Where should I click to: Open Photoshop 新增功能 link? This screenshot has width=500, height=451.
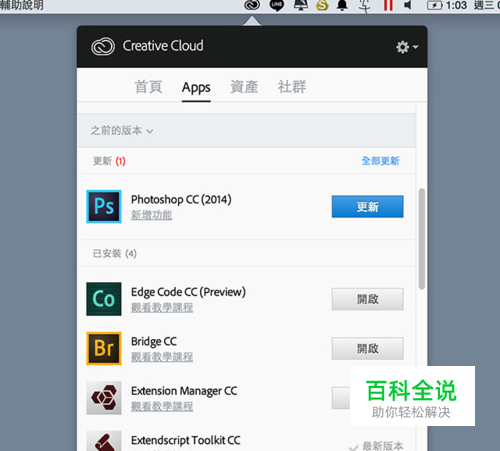point(152,215)
